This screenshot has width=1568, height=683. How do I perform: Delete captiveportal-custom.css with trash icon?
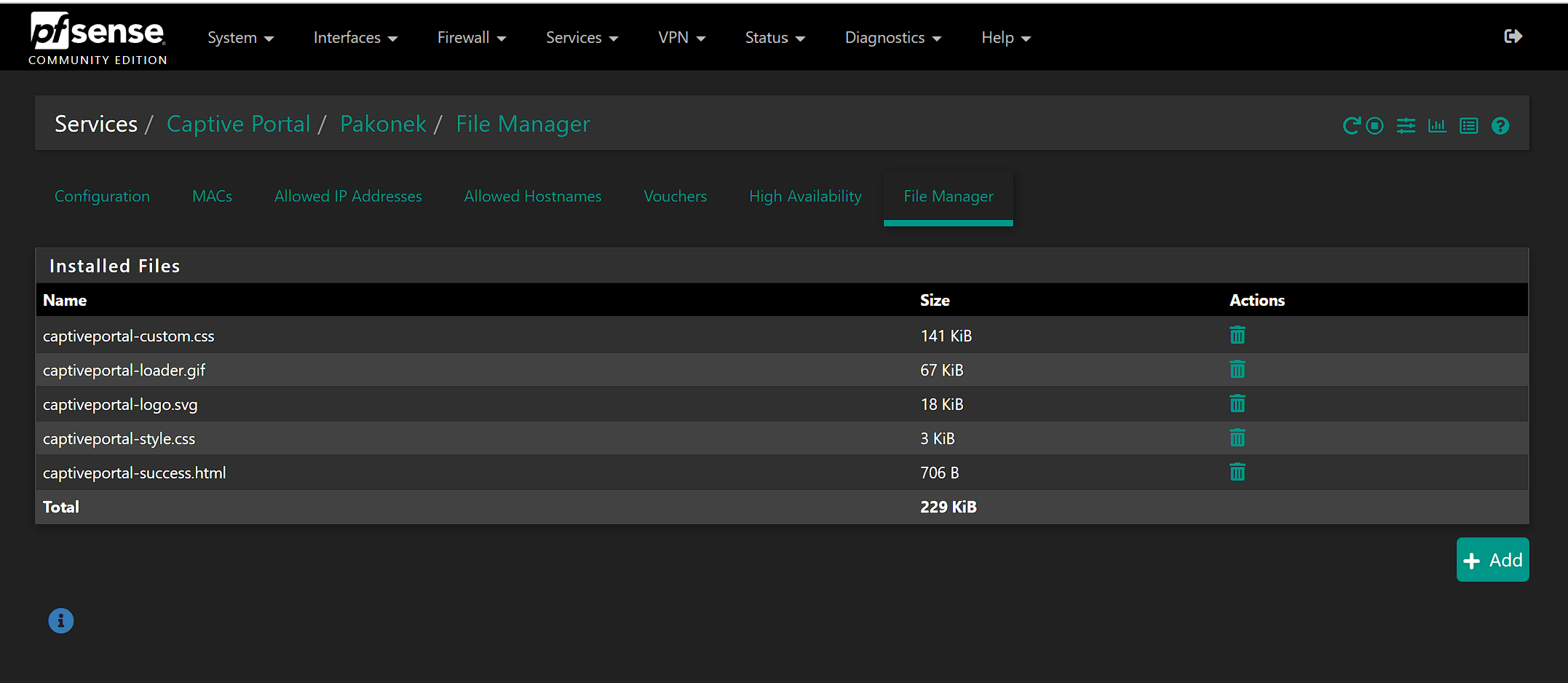pyautogui.click(x=1237, y=335)
